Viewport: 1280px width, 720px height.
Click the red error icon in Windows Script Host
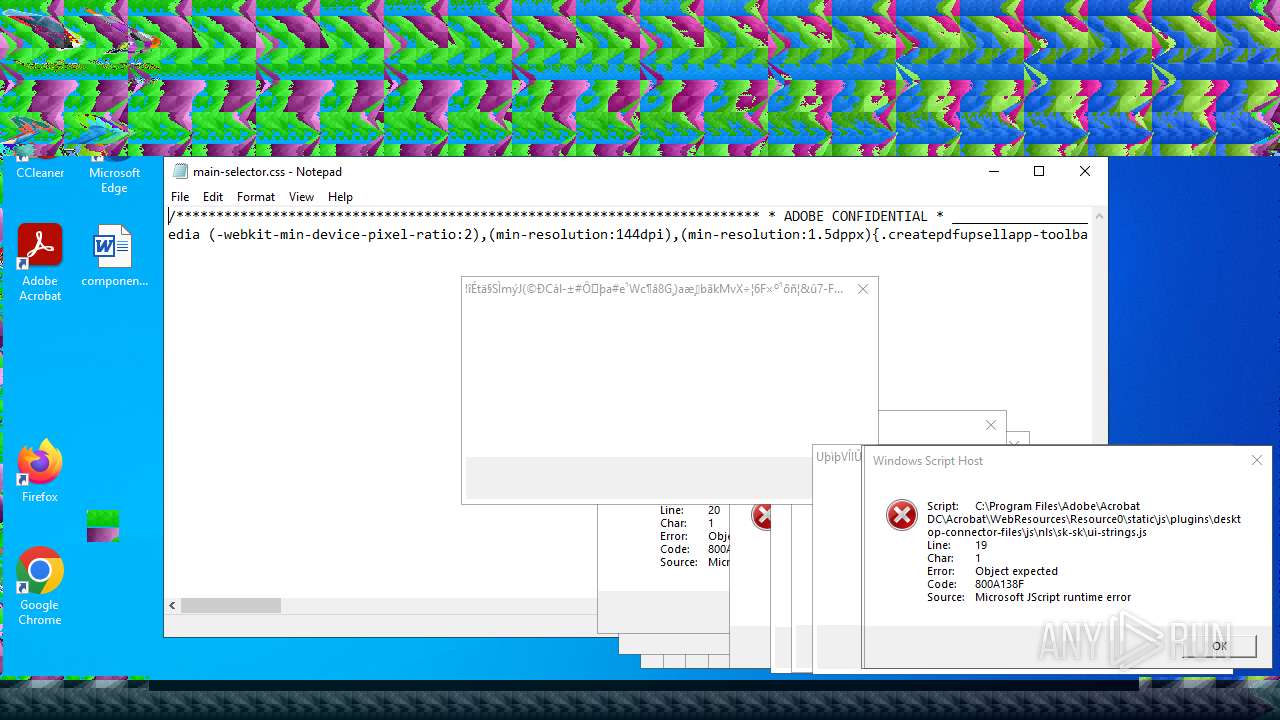click(x=902, y=515)
